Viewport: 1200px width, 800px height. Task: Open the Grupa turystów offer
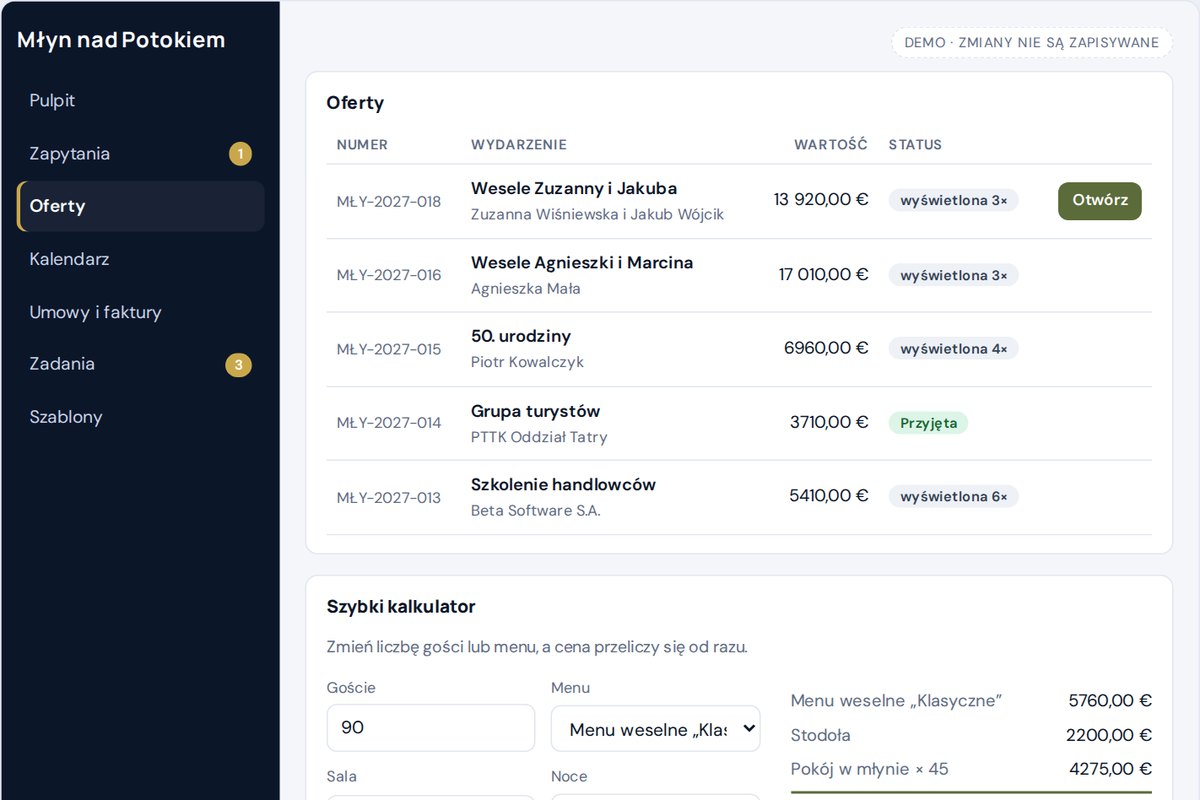click(x=536, y=411)
